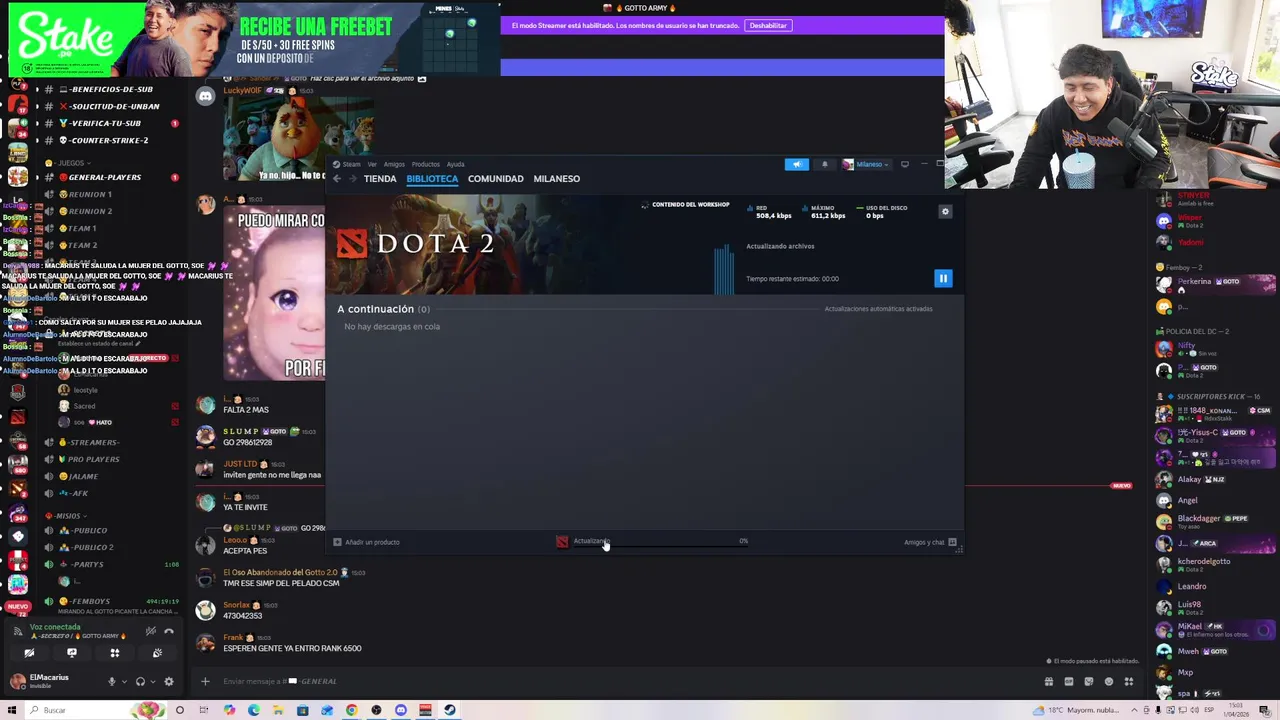Image resolution: width=1280 pixels, height=720 pixels.
Task: Click the Windows taskbar Buscar search box
Action: click(x=95, y=710)
